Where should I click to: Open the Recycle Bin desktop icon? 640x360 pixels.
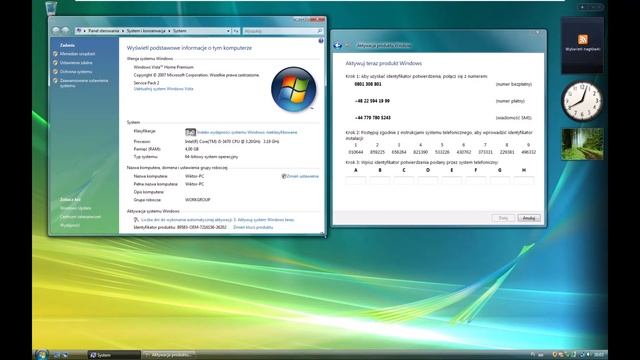coord(51,8)
